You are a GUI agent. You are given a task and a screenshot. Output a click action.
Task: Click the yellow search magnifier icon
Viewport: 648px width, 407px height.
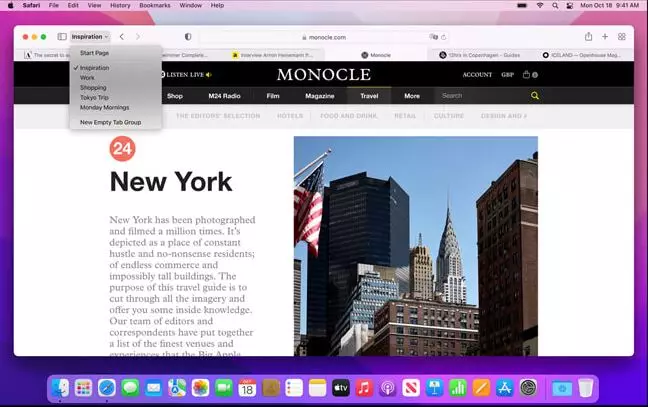tap(535, 96)
